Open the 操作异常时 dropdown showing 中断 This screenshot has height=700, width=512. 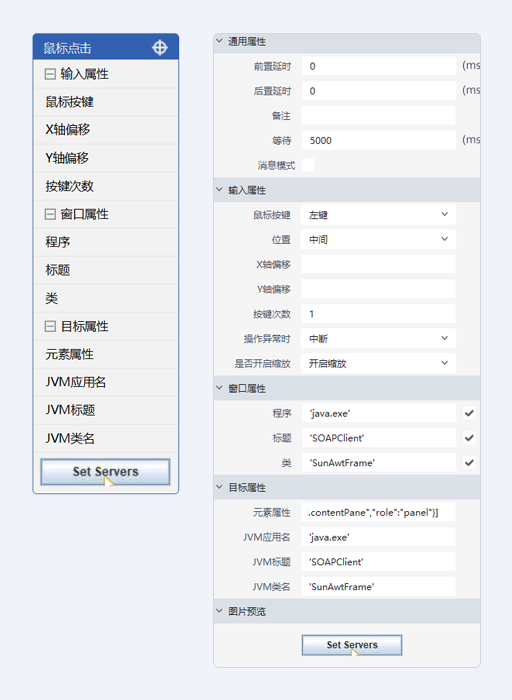[x=379, y=338]
